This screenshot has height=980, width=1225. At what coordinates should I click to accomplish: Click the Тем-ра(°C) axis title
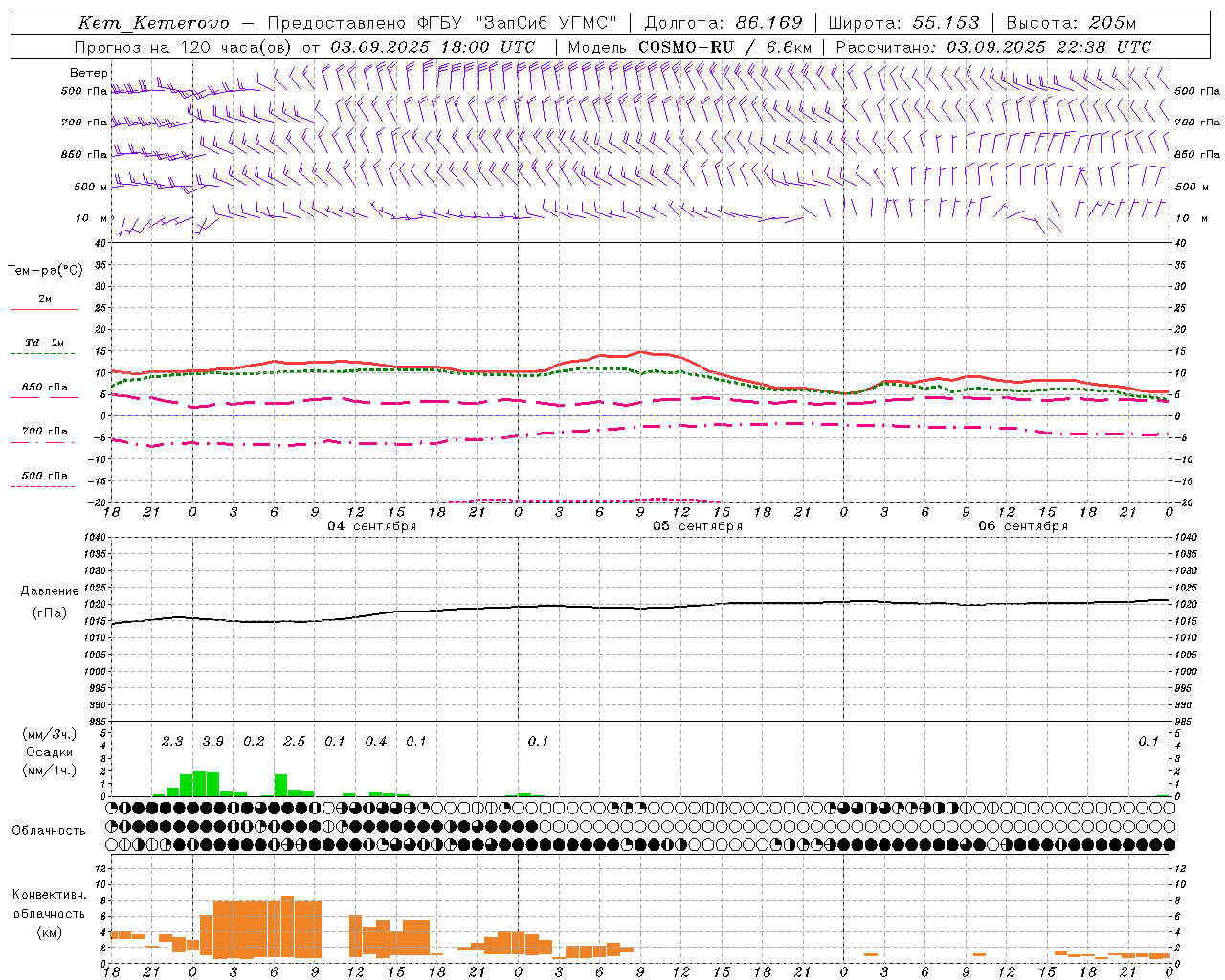pos(45,271)
